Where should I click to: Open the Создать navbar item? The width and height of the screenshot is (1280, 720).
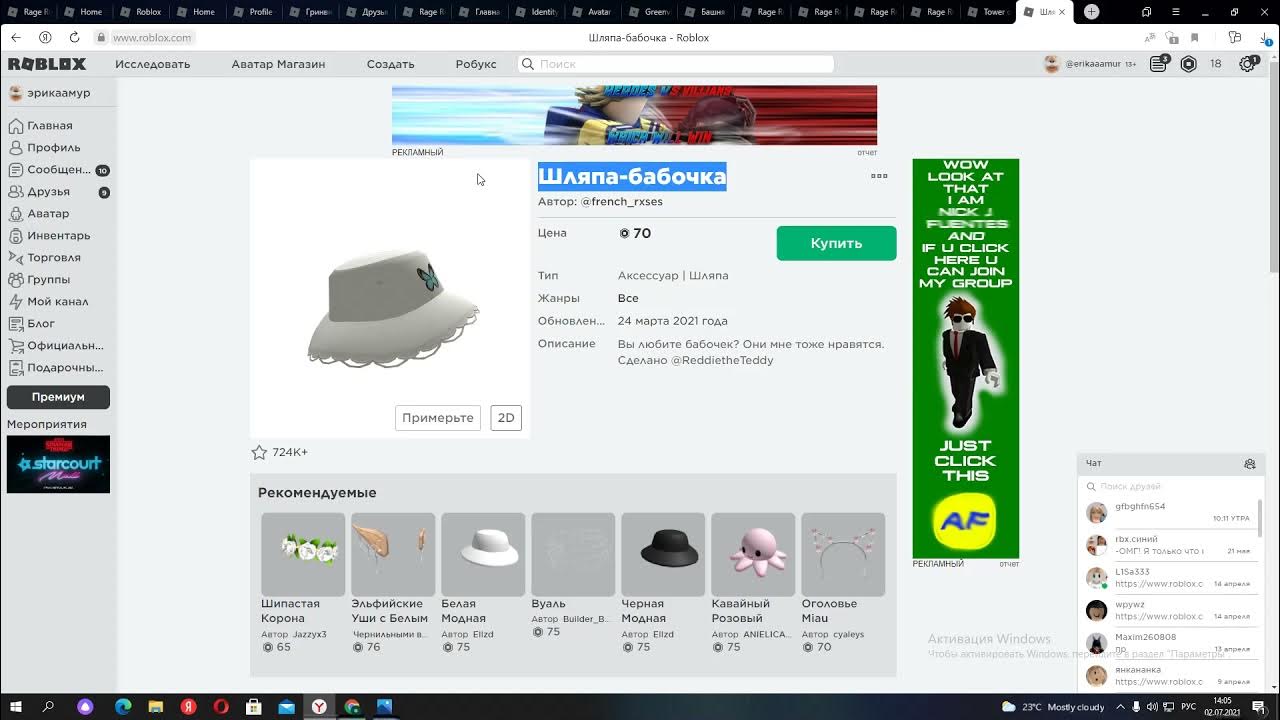(390, 64)
